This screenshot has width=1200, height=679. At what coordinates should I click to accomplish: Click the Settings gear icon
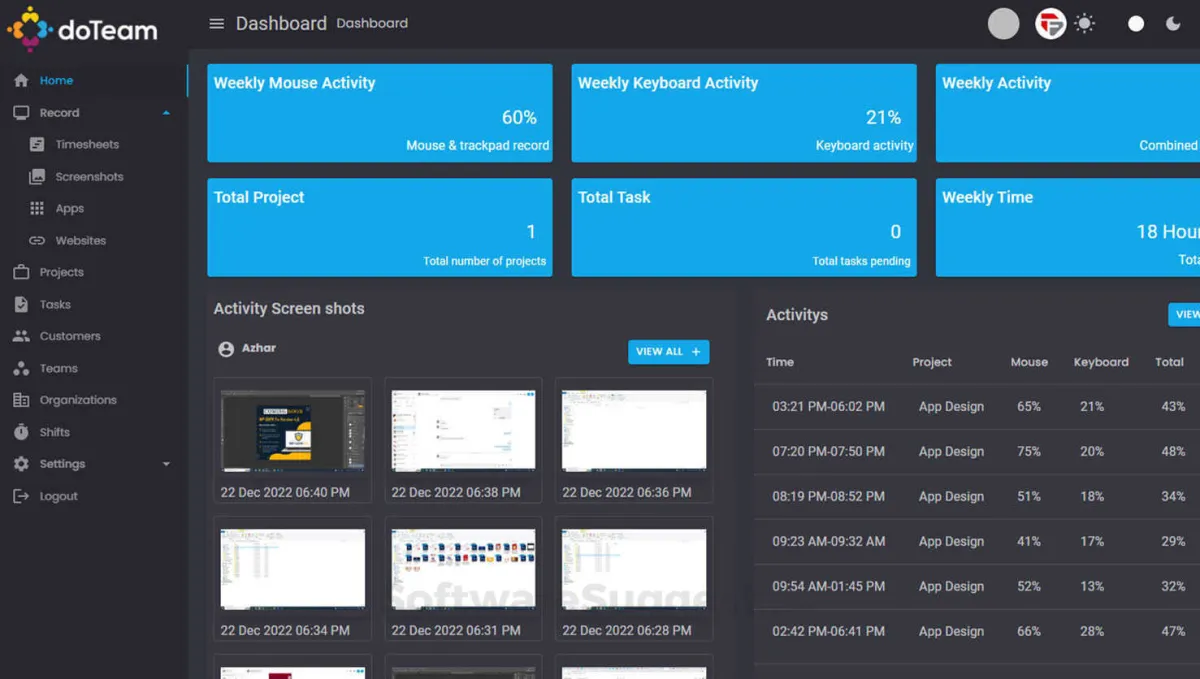21,464
